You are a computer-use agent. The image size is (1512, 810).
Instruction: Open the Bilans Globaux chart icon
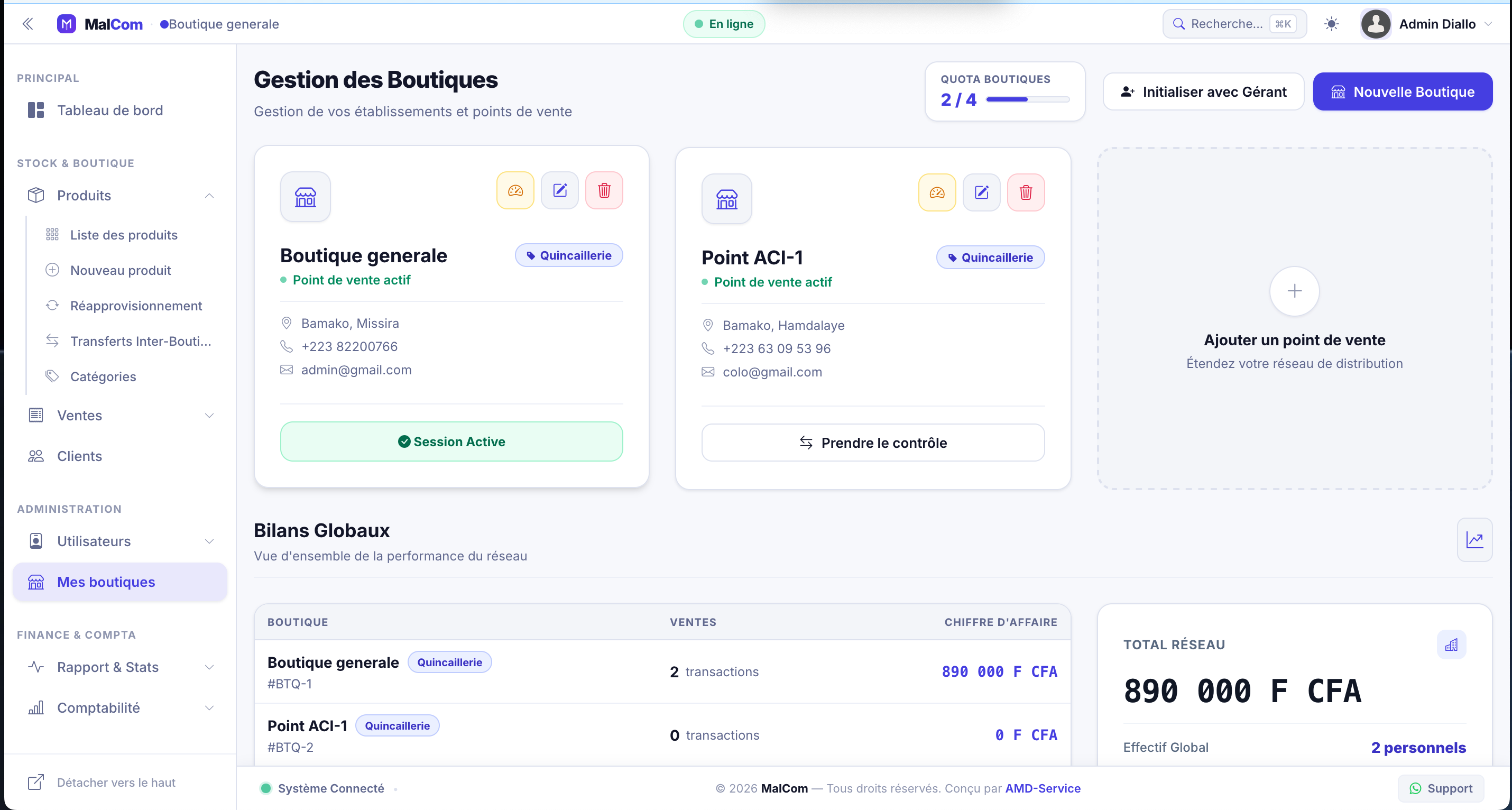pyautogui.click(x=1474, y=539)
